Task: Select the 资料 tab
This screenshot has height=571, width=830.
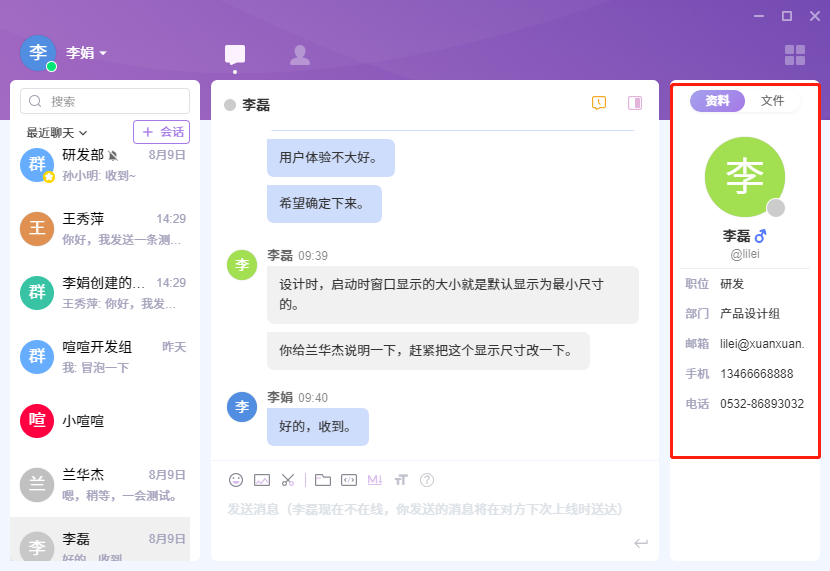Action: (717, 101)
